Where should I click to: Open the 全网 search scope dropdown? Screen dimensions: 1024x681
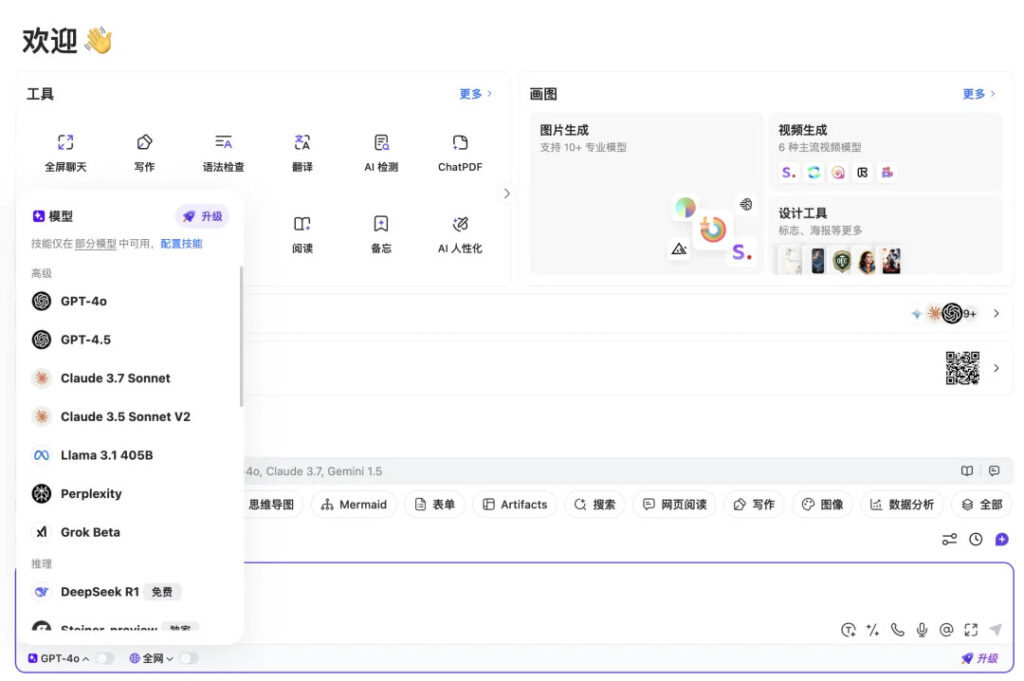[x=151, y=658]
